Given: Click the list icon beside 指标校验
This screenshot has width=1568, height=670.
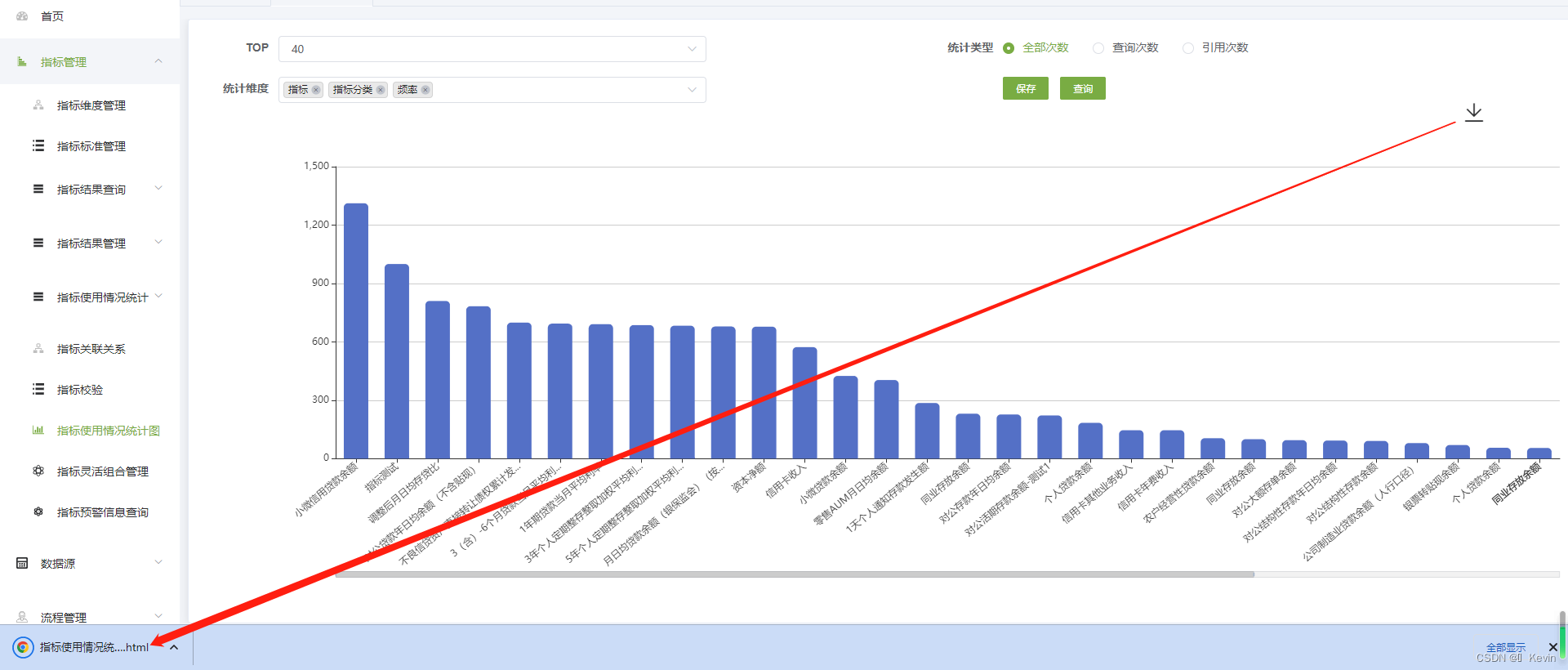Looking at the screenshot, I should (38, 390).
